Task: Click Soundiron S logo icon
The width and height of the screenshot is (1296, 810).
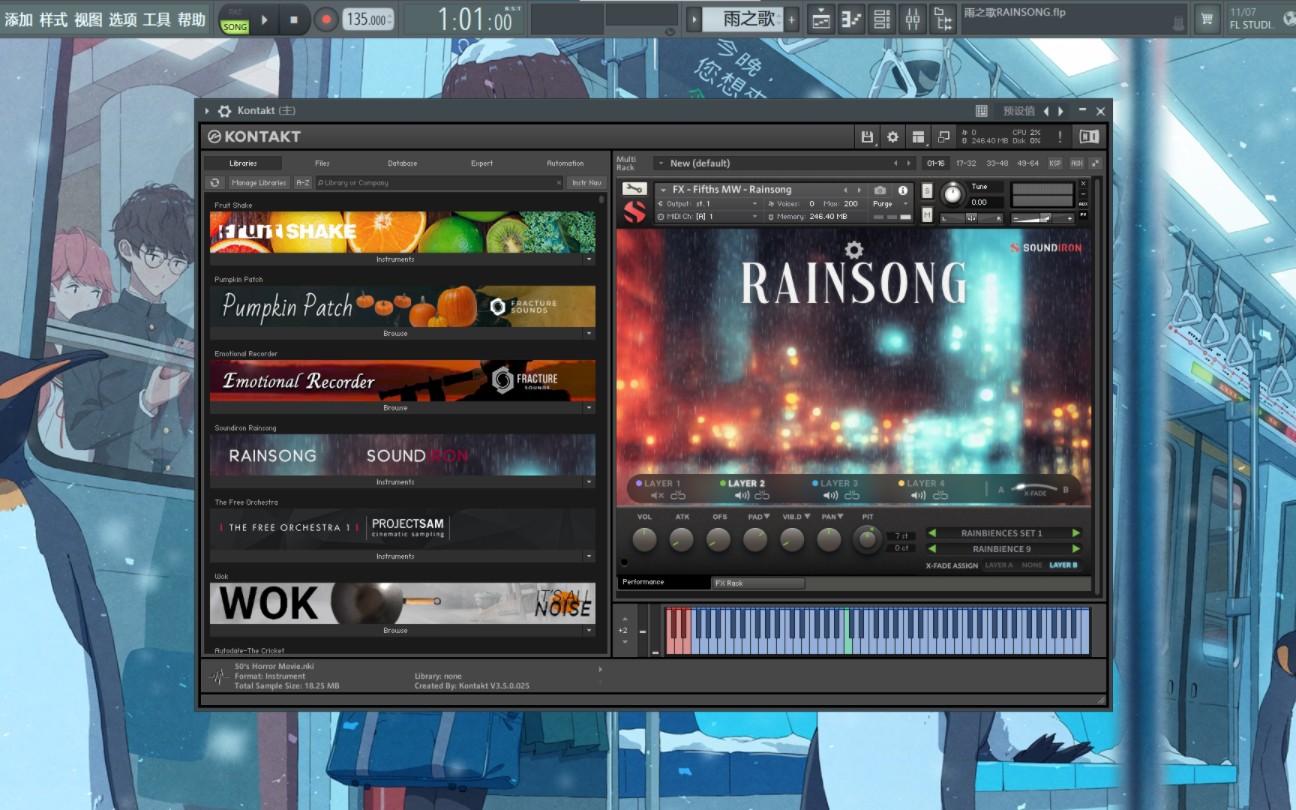Action: [634, 211]
